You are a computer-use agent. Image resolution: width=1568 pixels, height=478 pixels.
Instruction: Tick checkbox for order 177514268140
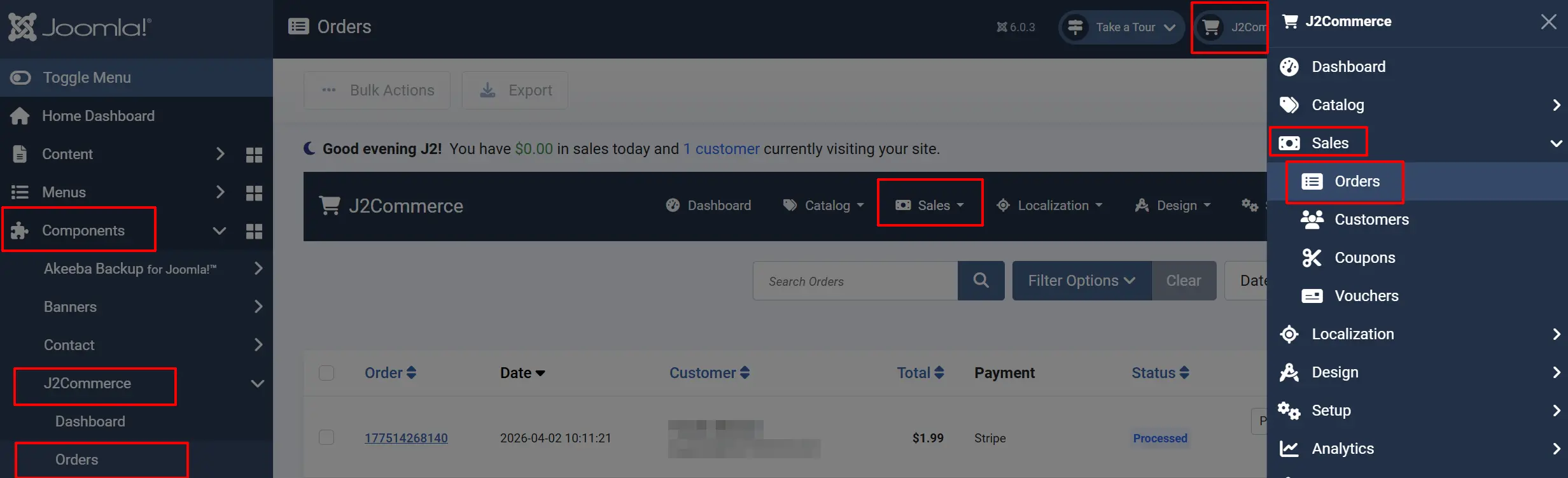point(326,438)
